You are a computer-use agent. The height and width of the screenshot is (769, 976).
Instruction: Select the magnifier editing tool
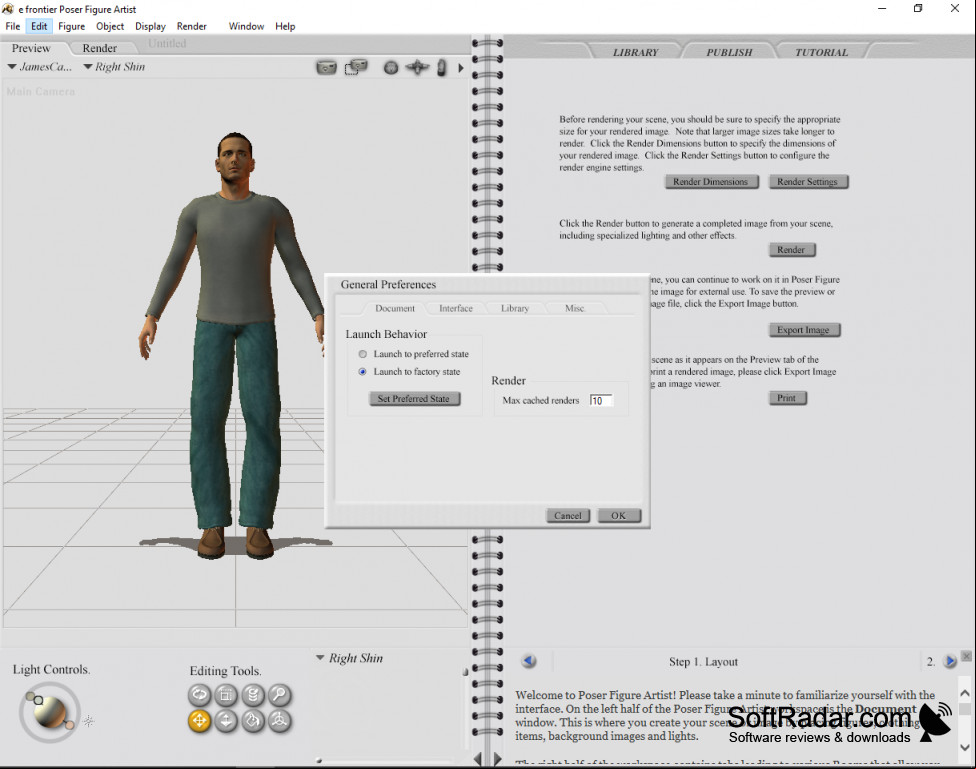pos(279,694)
